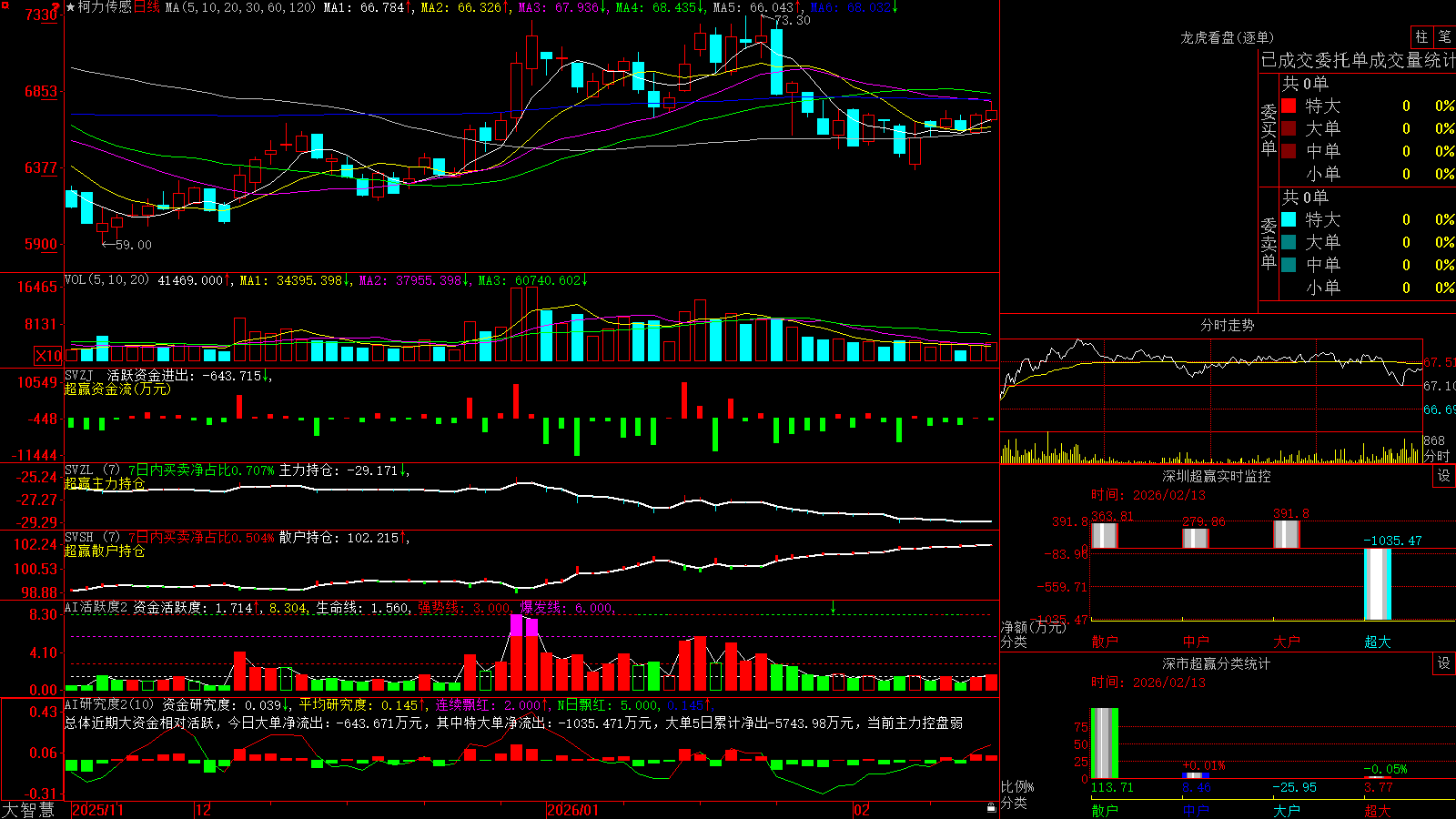The image size is (1456, 819).
Task: Click the AI研究度2(10) indicator label
Action: pyautogui.click(x=110, y=705)
